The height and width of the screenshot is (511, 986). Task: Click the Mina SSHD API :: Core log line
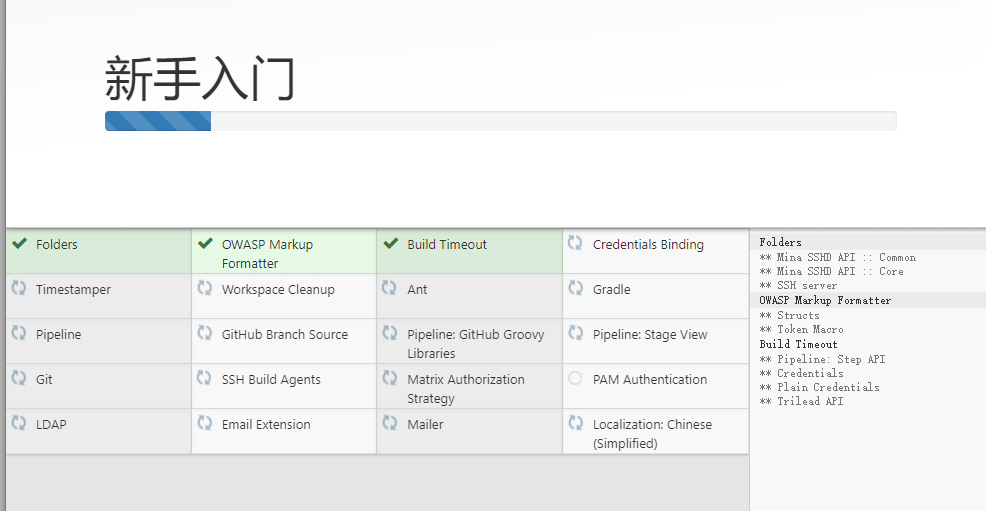[831, 271]
